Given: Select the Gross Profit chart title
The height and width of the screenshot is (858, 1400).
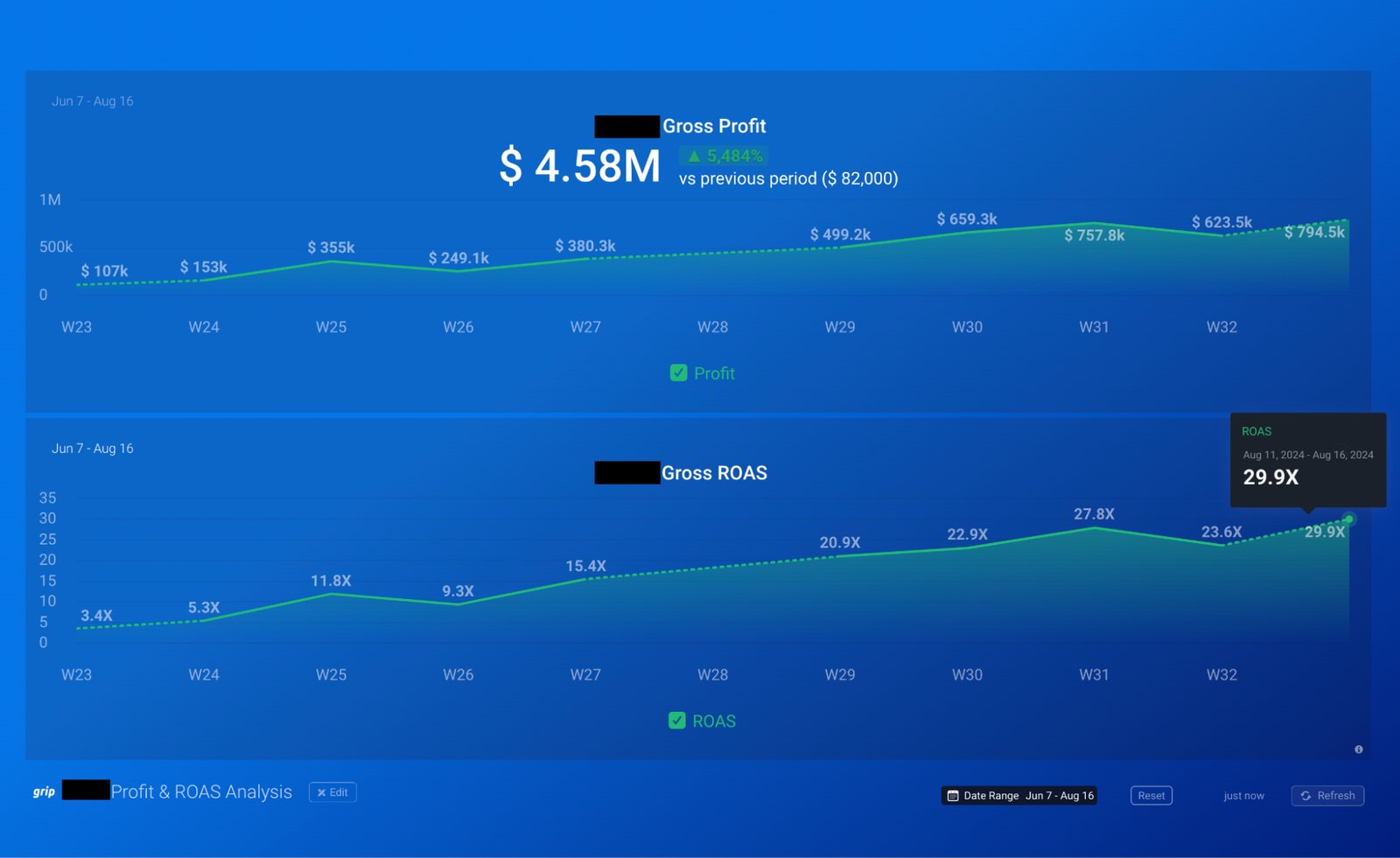Looking at the screenshot, I should pyautogui.click(x=714, y=126).
